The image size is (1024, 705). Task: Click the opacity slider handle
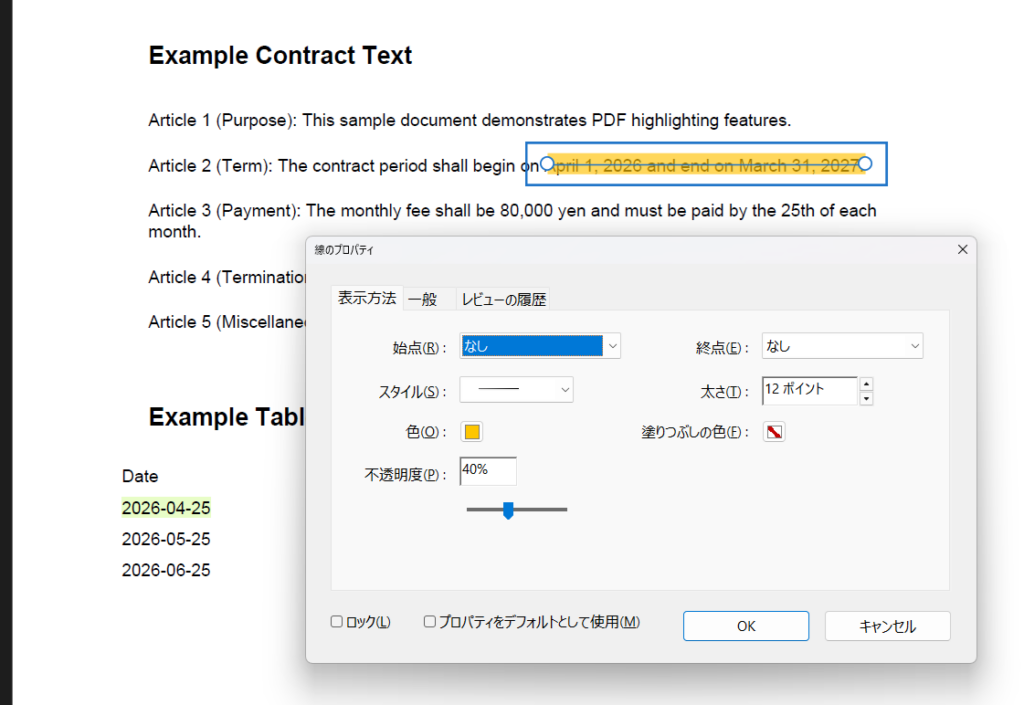pyautogui.click(x=508, y=511)
